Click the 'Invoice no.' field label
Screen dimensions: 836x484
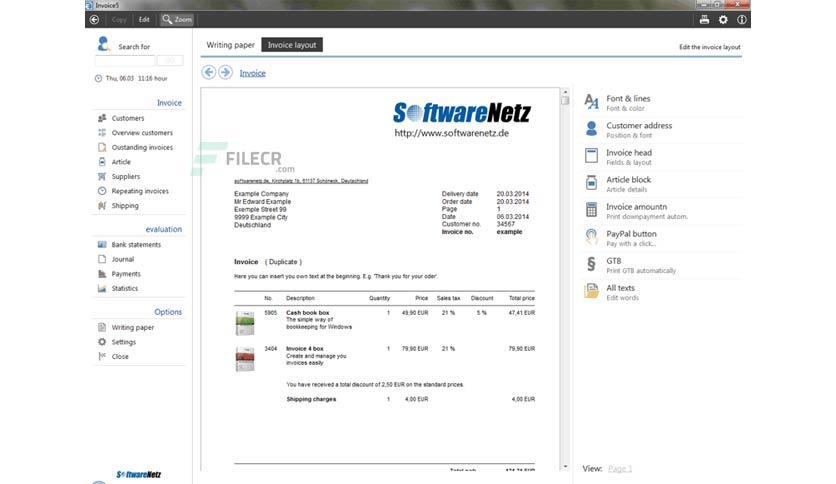pos(457,232)
